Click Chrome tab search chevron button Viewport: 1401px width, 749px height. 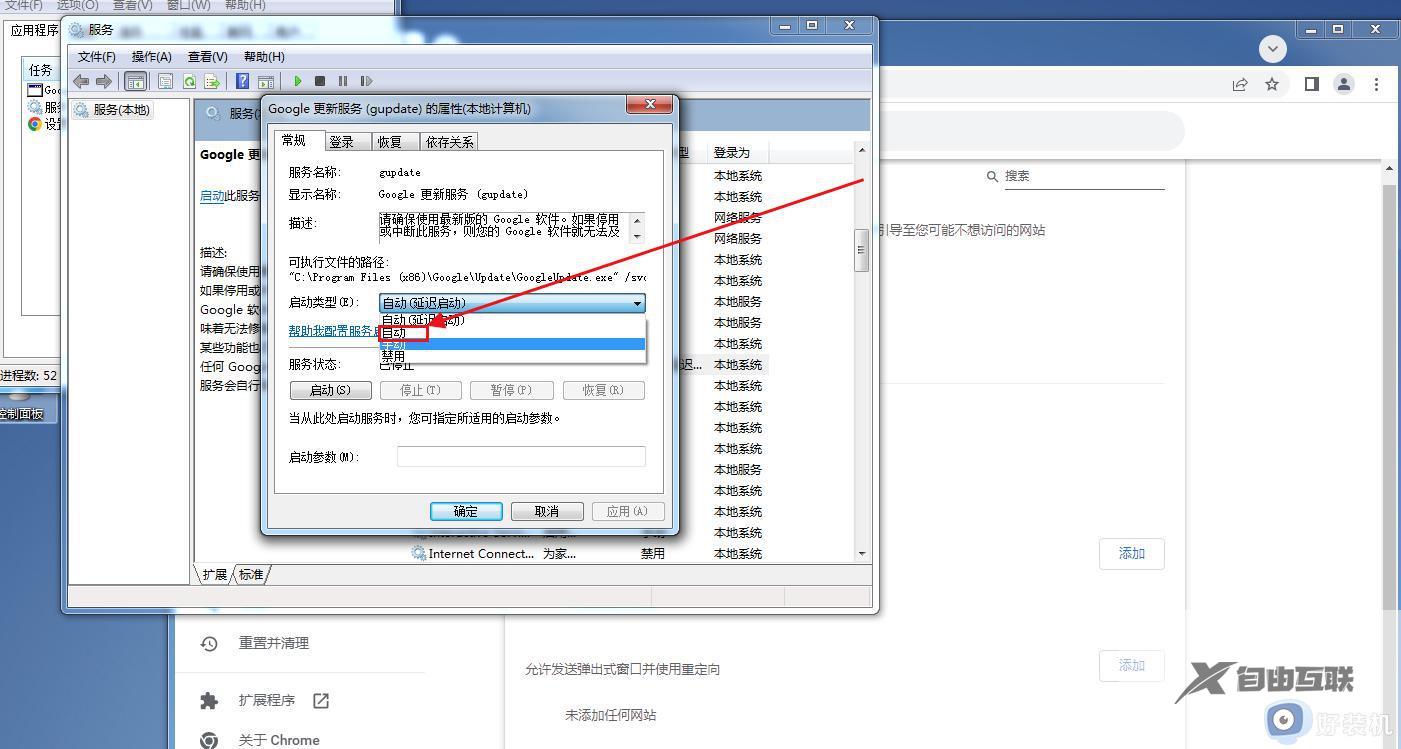(x=1273, y=48)
